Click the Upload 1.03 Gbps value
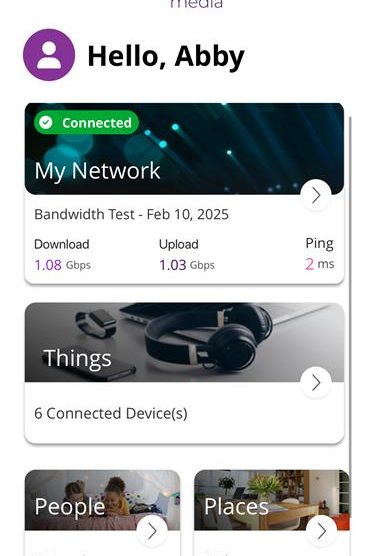 (187, 265)
